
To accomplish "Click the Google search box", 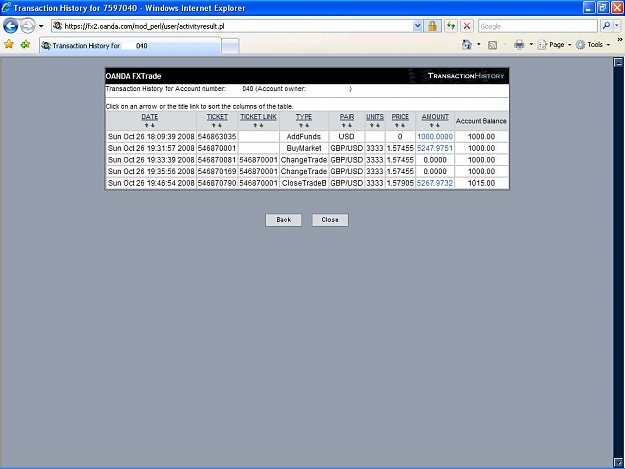I will [538, 26].
